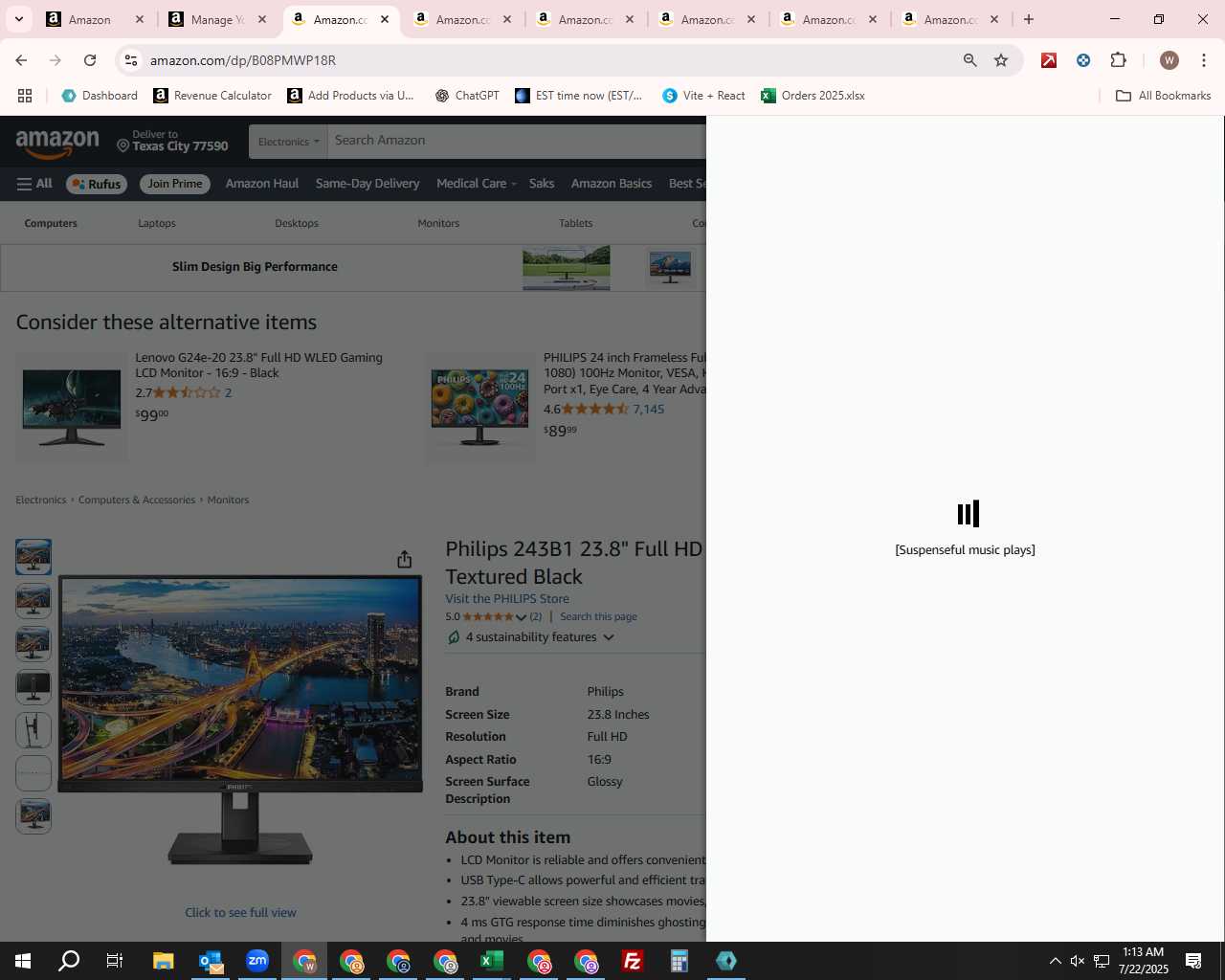The height and width of the screenshot is (980, 1225).
Task: Expand 4 sustainability features
Action: (x=530, y=637)
